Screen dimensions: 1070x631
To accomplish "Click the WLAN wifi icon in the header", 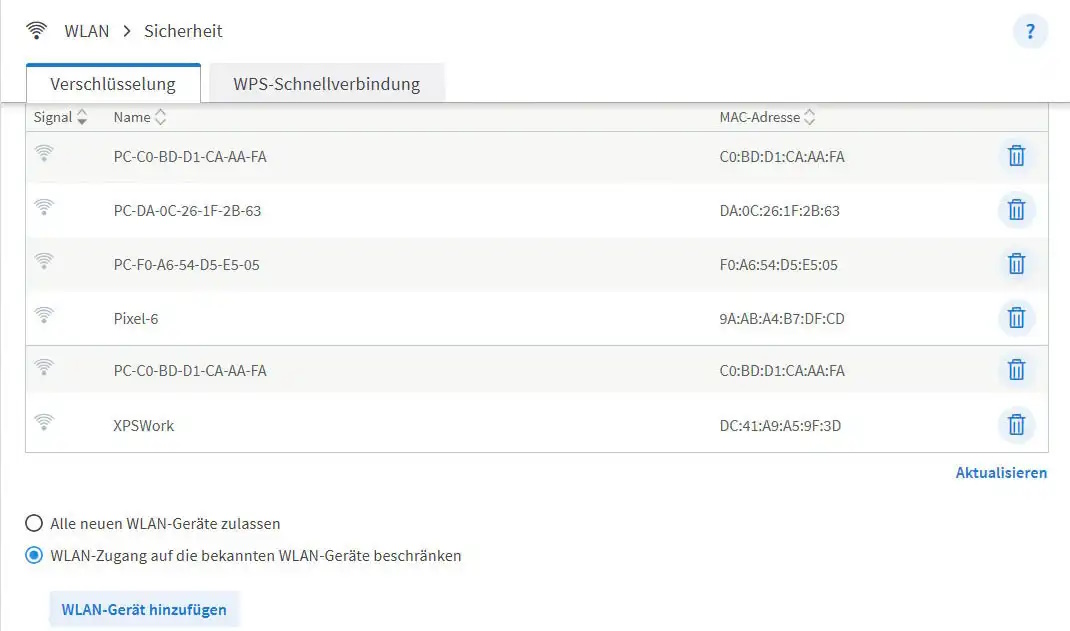I will click(x=37, y=31).
